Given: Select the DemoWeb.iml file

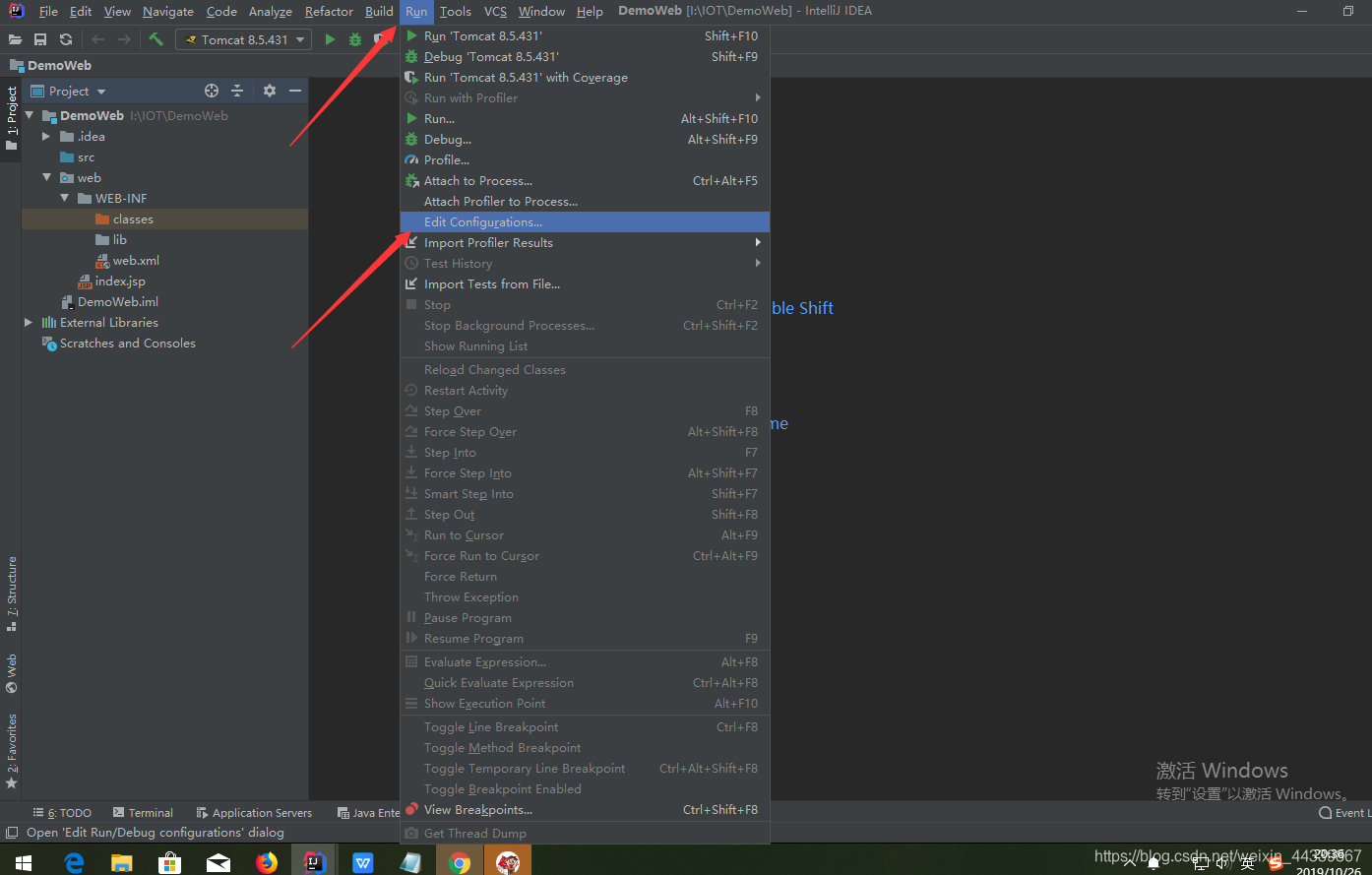Looking at the screenshot, I should 109,301.
